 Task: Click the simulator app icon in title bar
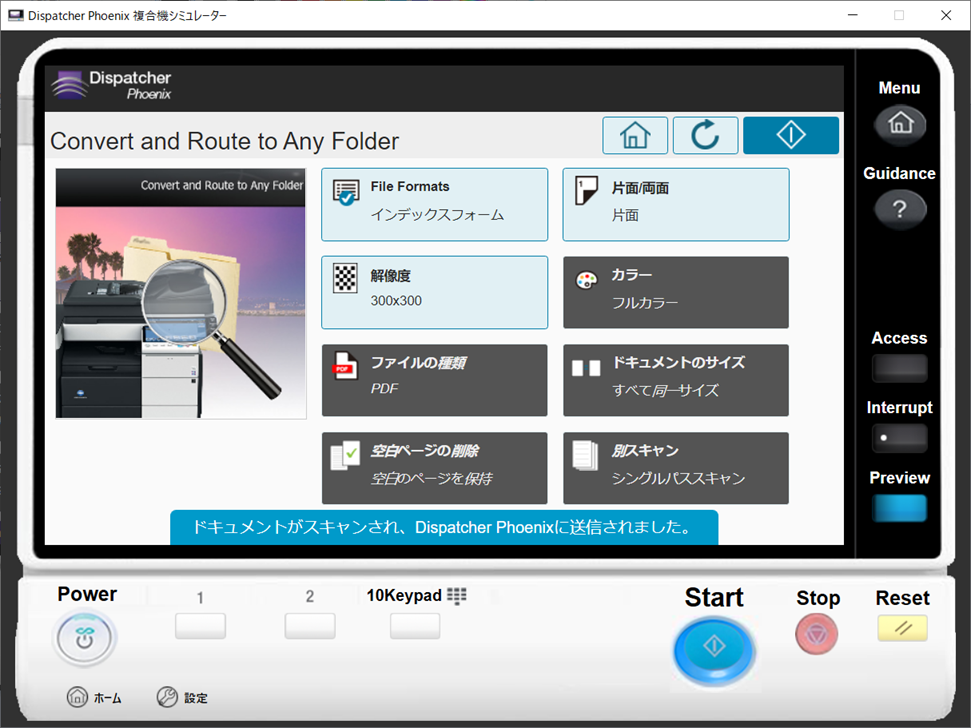[15, 15]
